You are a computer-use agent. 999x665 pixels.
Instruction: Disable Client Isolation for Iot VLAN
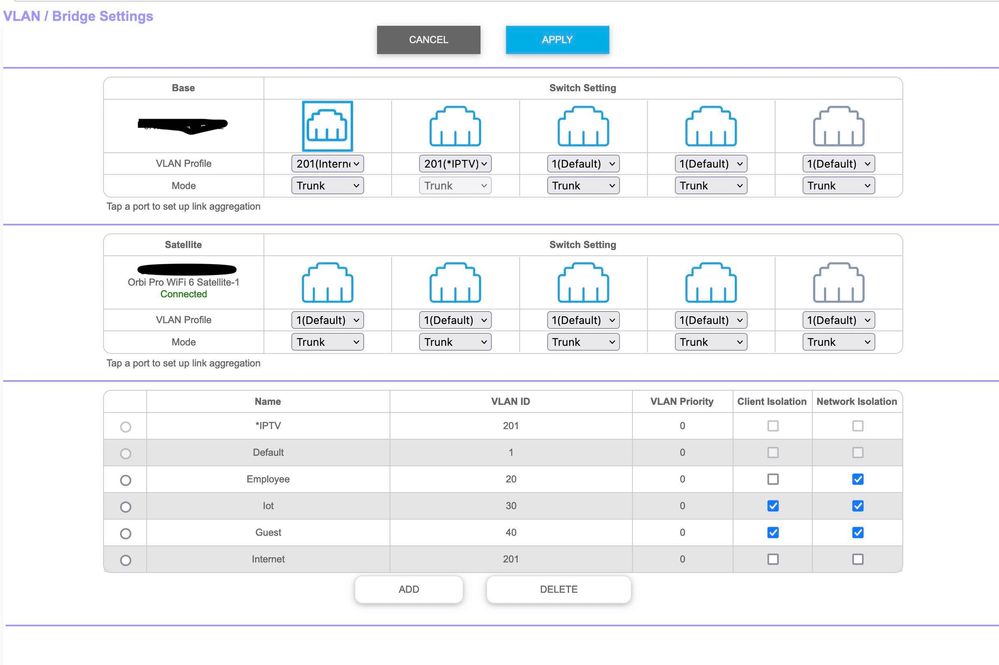[773, 506]
